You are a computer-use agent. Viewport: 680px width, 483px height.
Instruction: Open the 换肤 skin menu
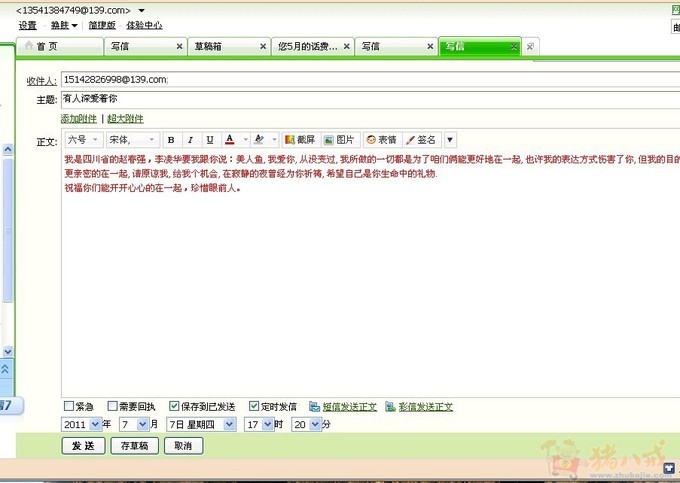[64, 26]
